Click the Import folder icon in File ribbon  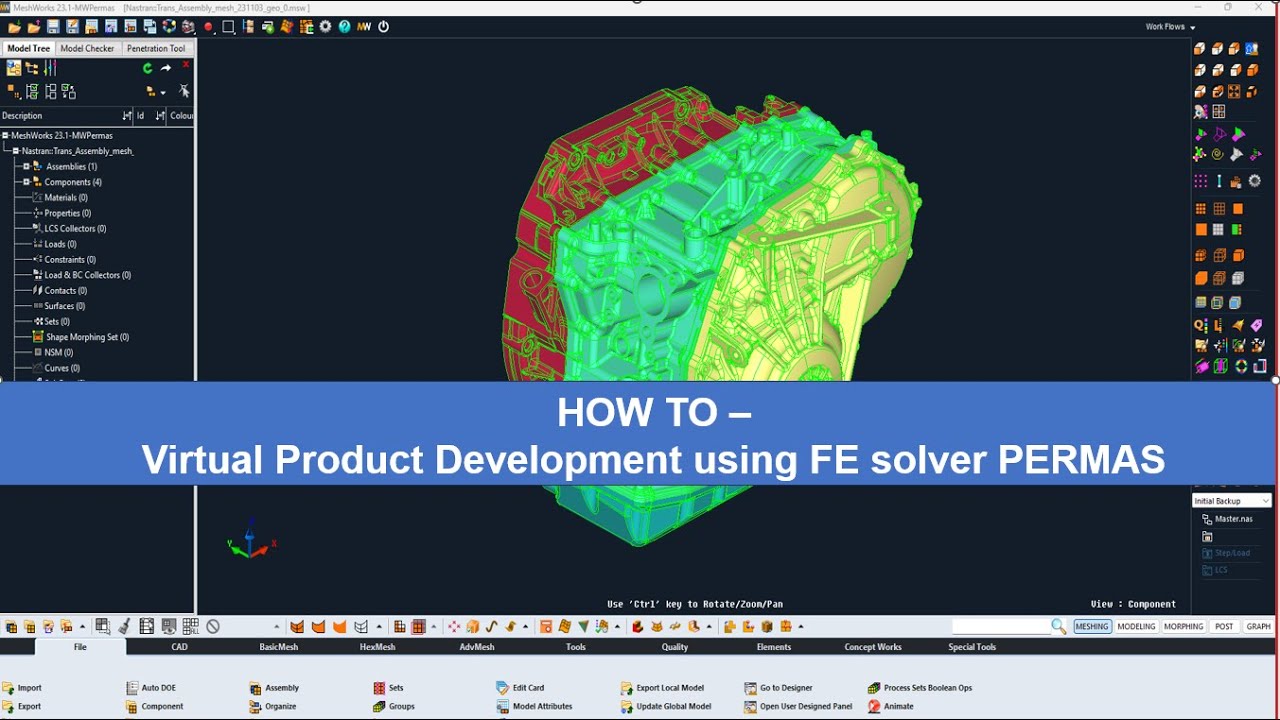tap(8, 688)
